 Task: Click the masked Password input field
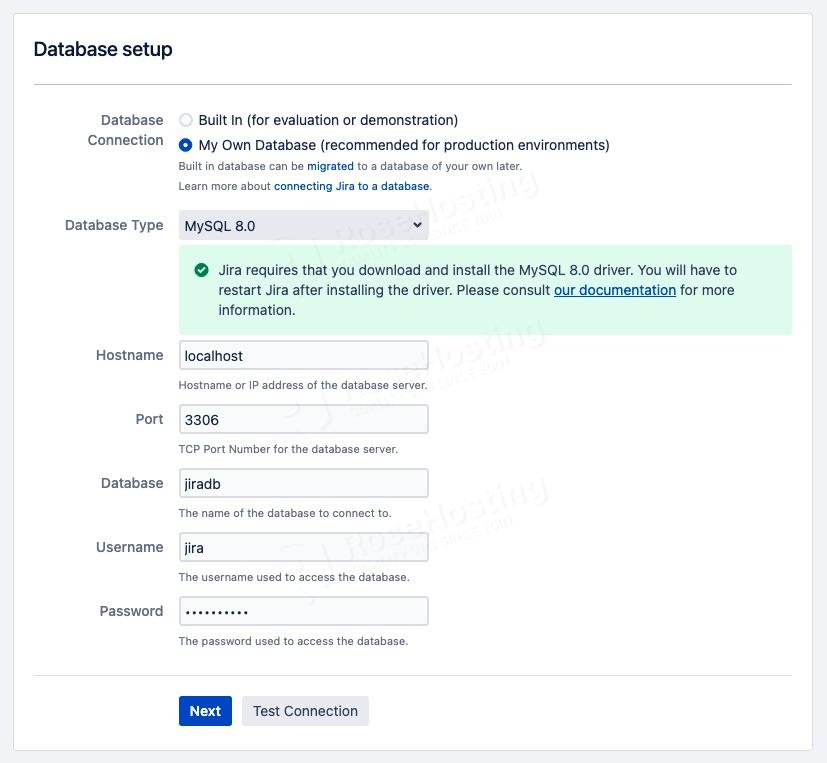pos(304,611)
